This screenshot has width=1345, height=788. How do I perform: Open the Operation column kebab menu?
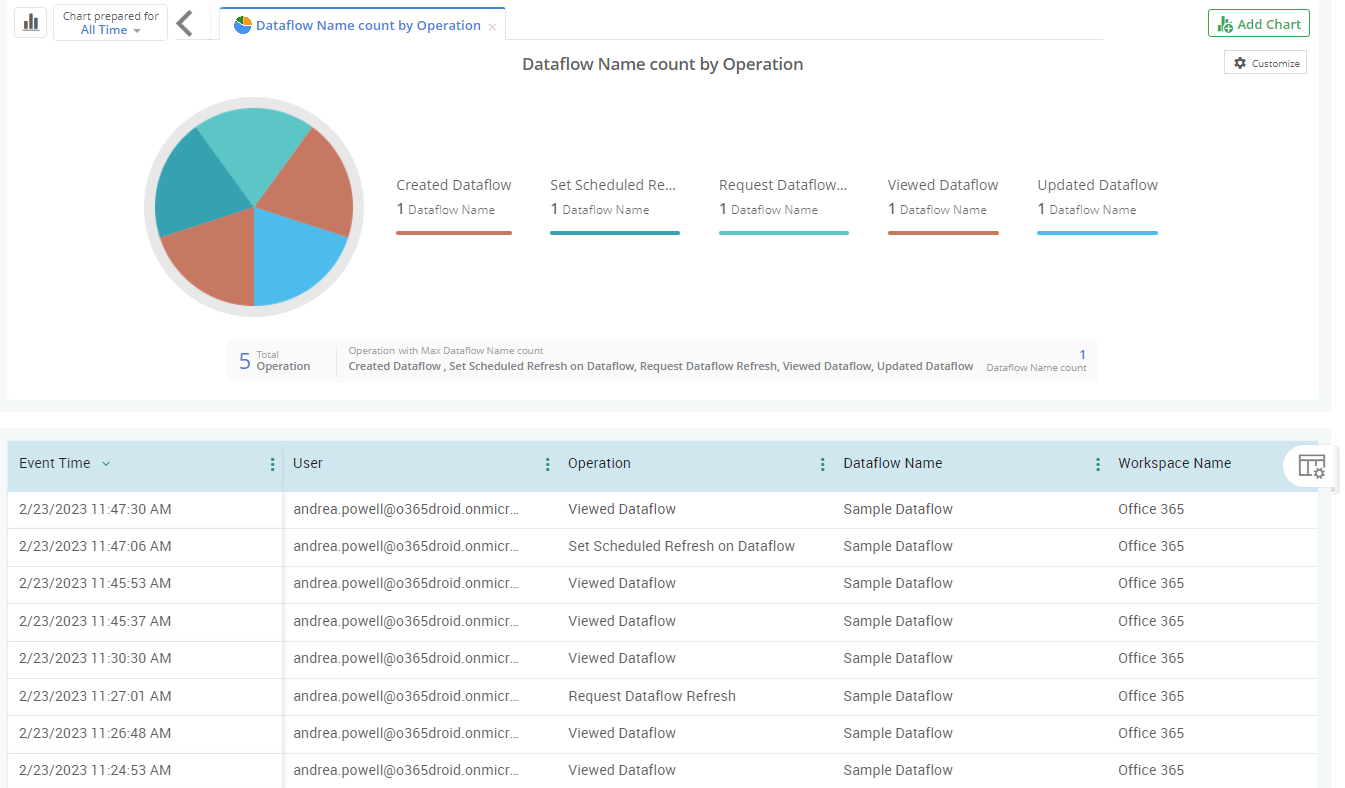pyautogui.click(x=822, y=464)
